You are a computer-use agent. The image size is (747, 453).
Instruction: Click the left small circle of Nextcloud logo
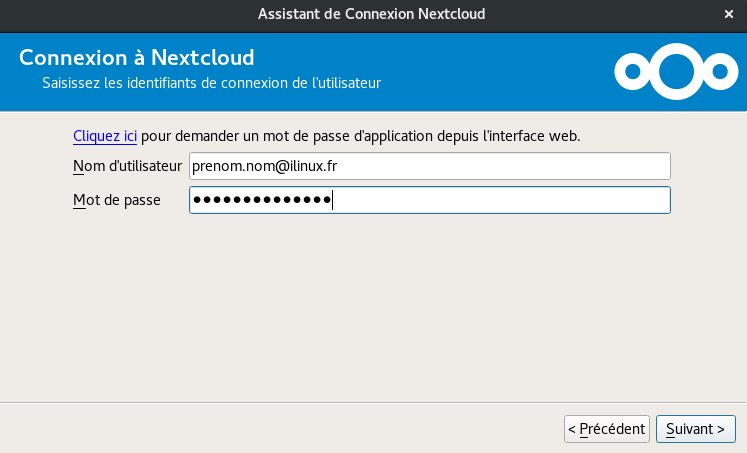pyautogui.click(x=631, y=71)
